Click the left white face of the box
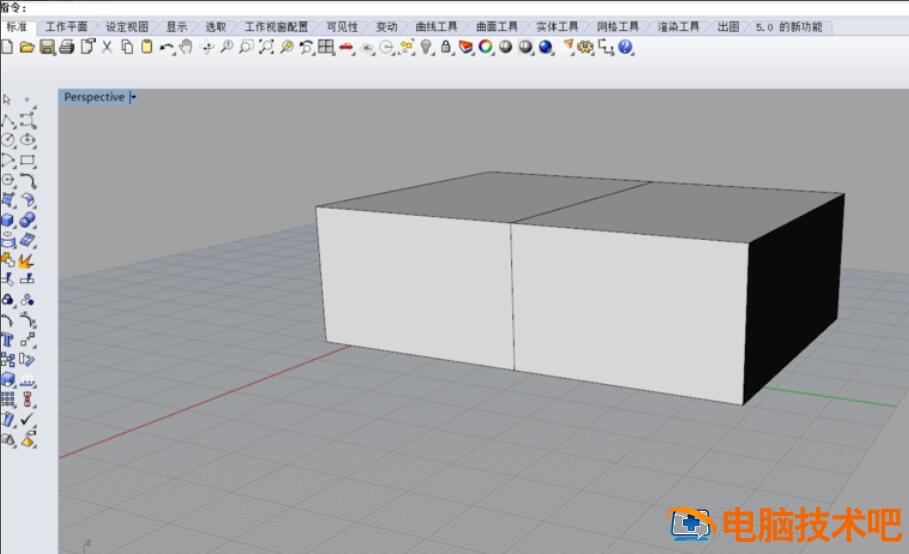 point(417,287)
